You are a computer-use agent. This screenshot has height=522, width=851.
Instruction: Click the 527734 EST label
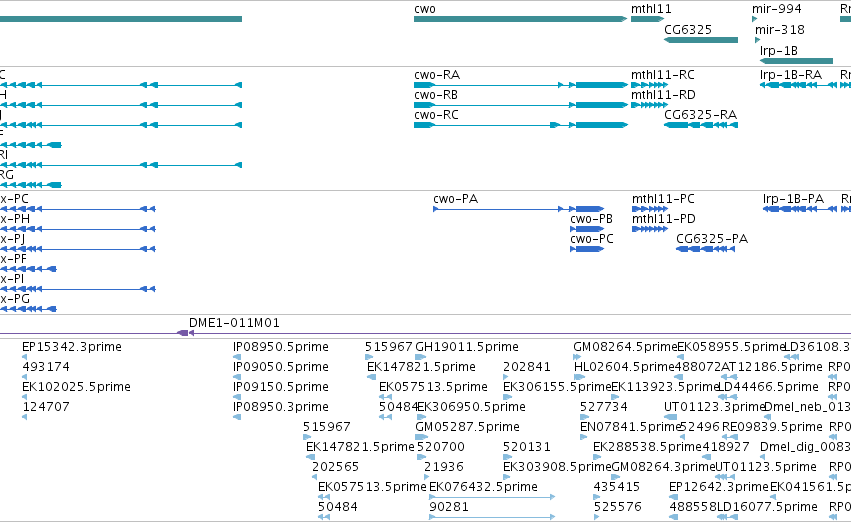pos(604,407)
